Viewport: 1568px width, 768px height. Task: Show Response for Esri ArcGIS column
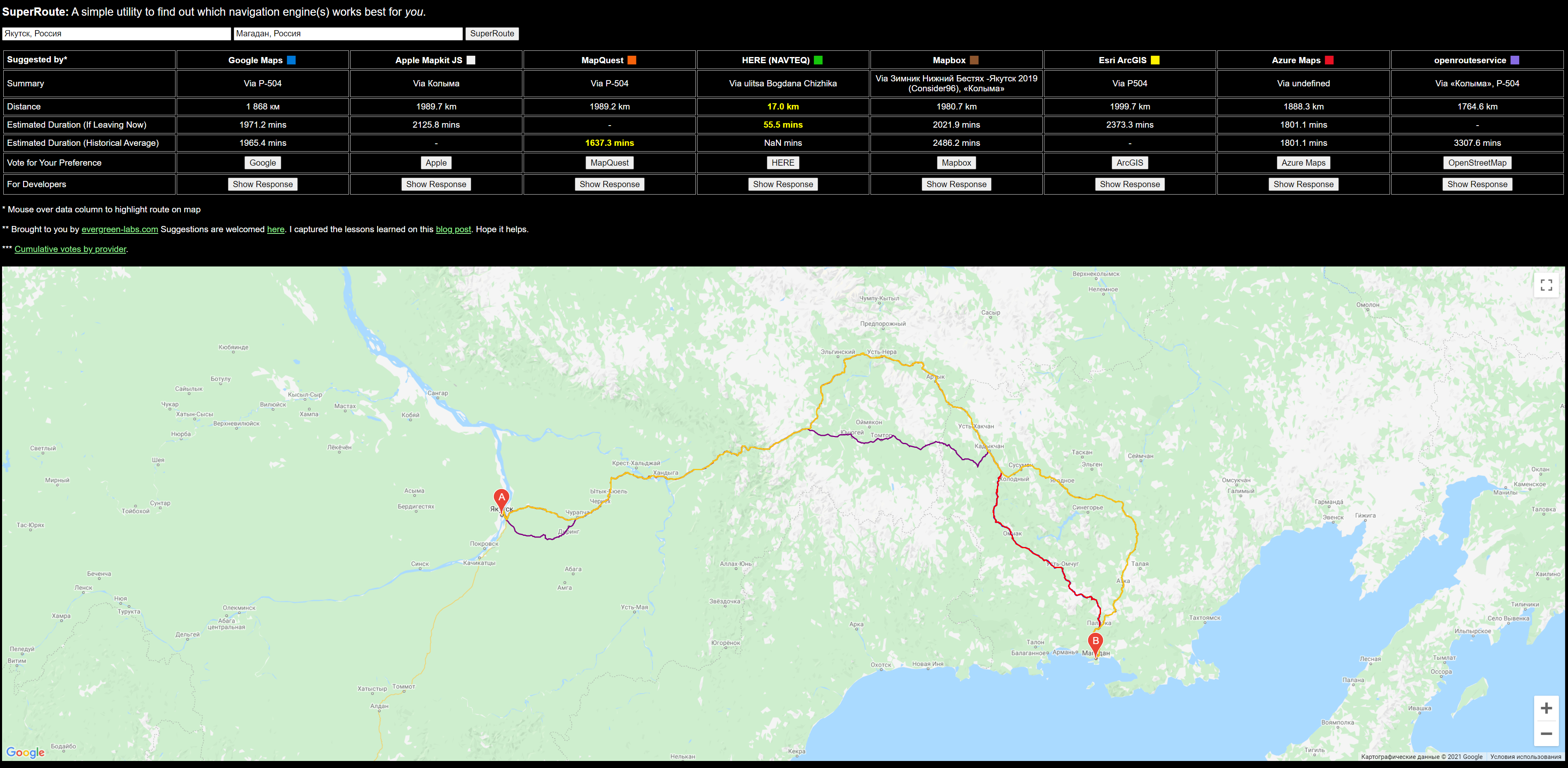[1130, 184]
